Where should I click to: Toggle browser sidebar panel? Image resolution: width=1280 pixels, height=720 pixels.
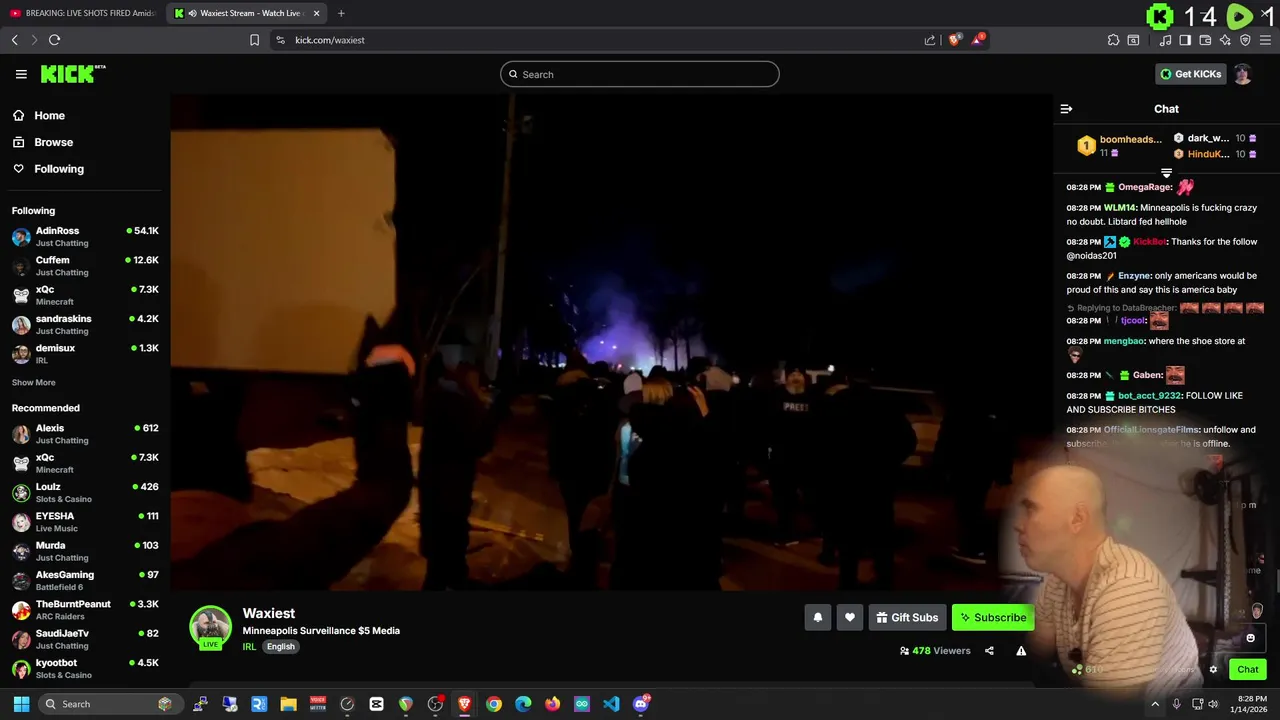(1185, 40)
